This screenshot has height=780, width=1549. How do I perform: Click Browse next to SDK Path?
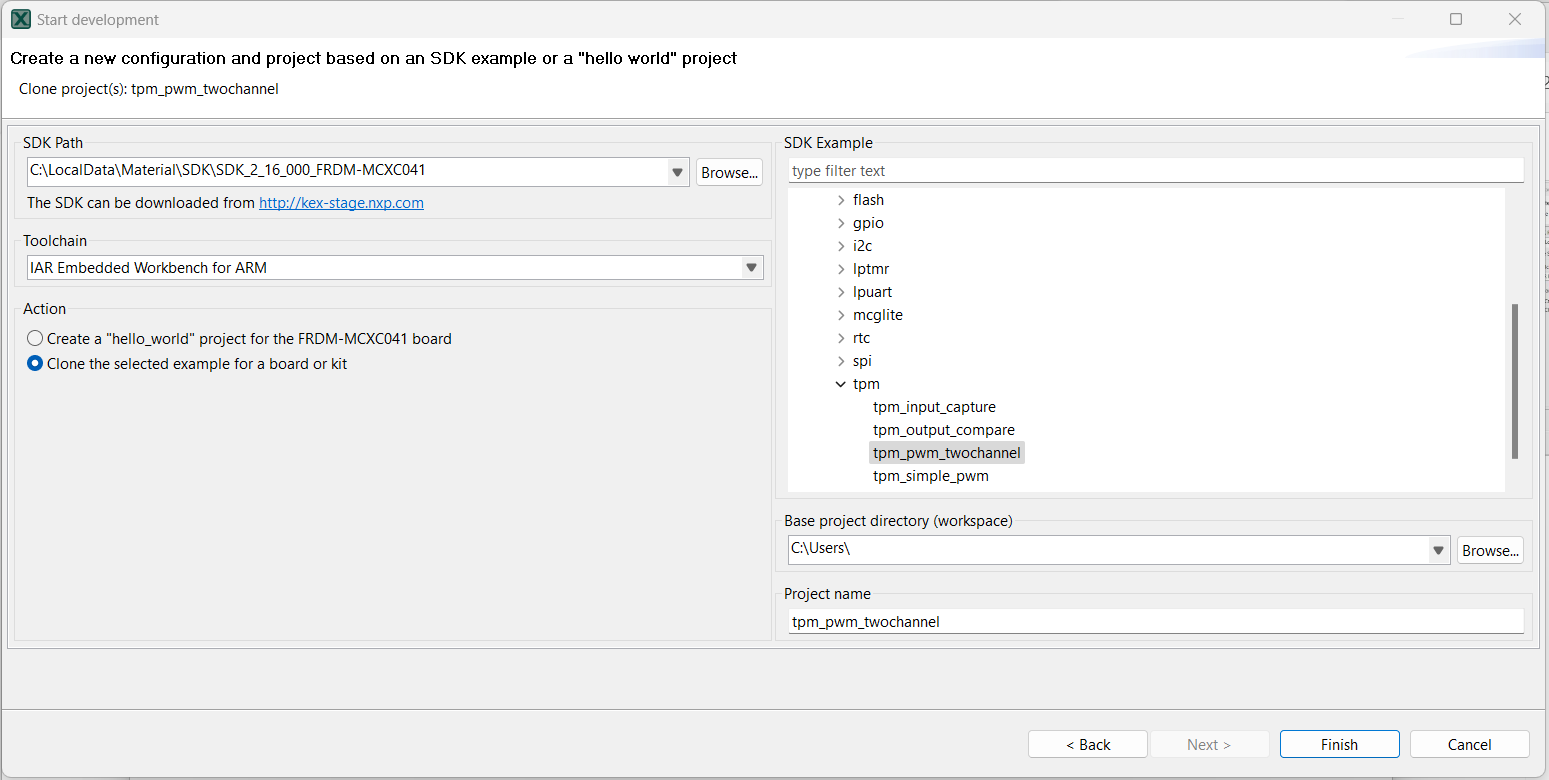click(729, 172)
